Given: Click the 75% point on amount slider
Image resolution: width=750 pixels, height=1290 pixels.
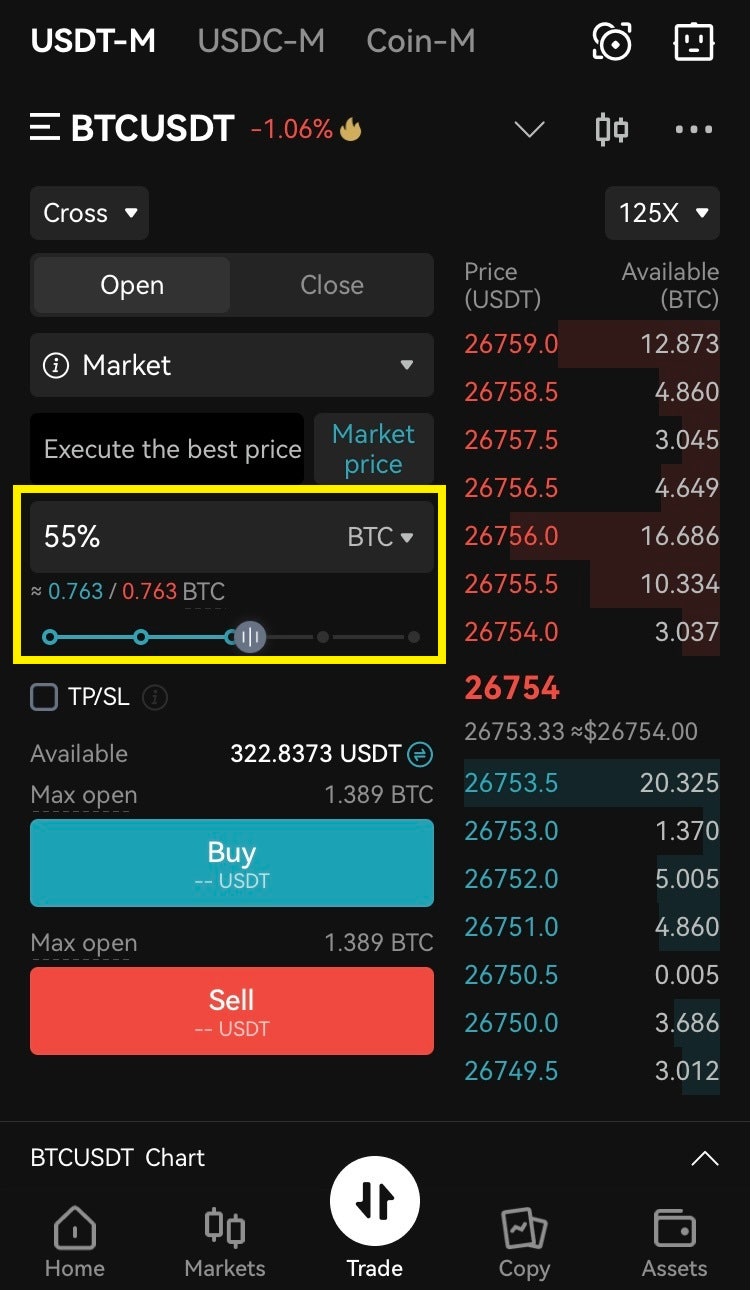Looking at the screenshot, I should pos(323,637).
